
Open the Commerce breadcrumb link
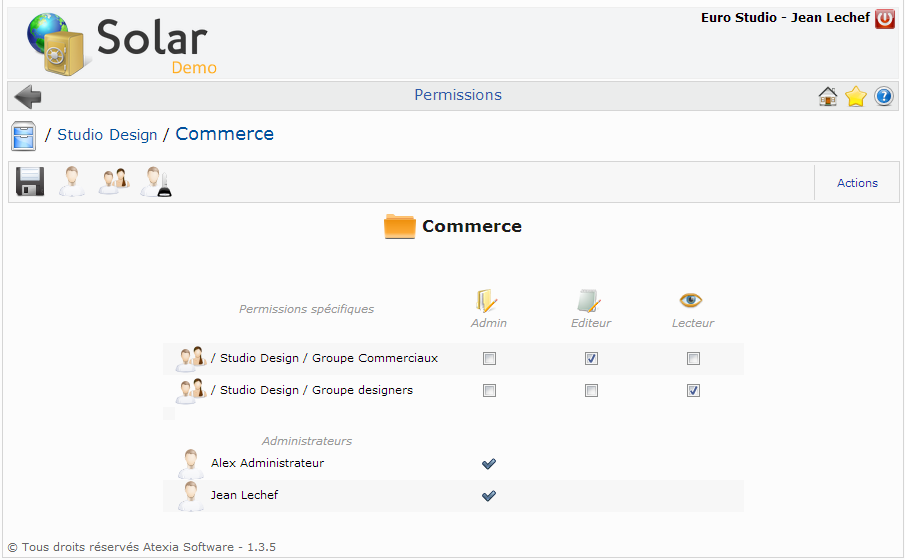[x=225, y=134]
